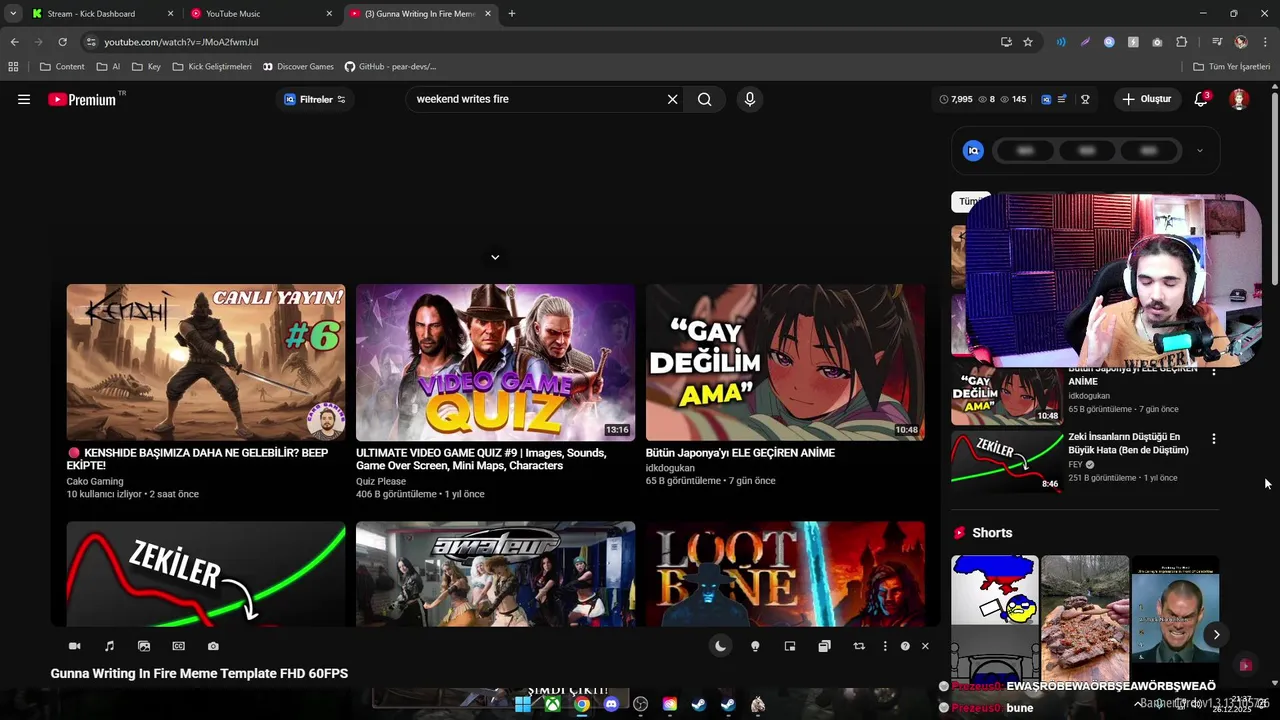Open ULTIMATE VIDEO GAME QUIZ #9 title
This screenshot has width=1280, height=720.
[x=481, y=459]
